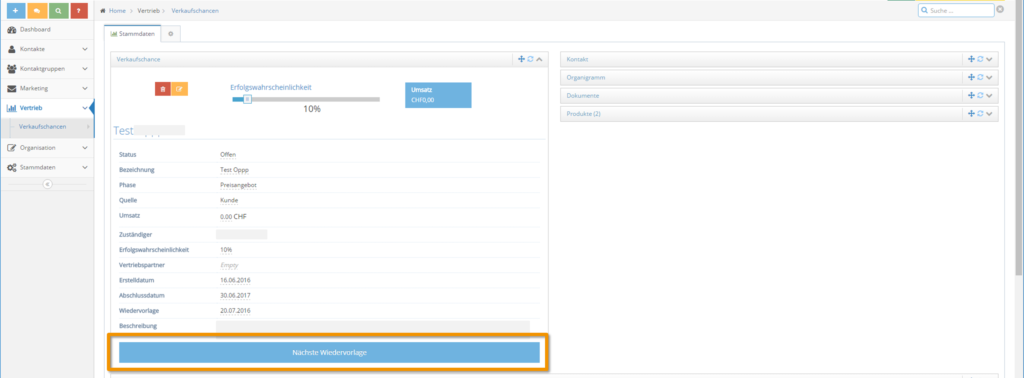Image resolution: width=1024 pixels, height=378 pixels.
Task: Open the orange chat messages button
Action: pos(37,11)
